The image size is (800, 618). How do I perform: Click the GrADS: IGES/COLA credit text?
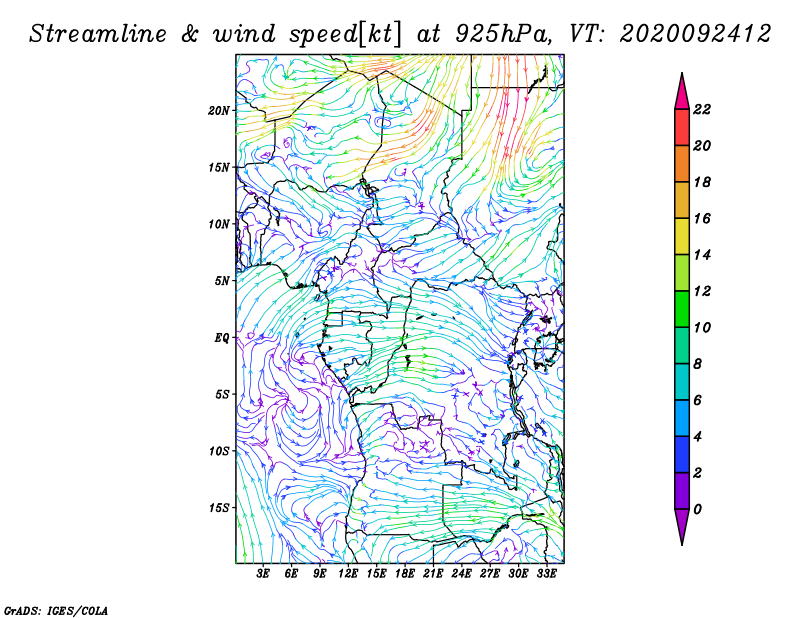tap(56, 611)
